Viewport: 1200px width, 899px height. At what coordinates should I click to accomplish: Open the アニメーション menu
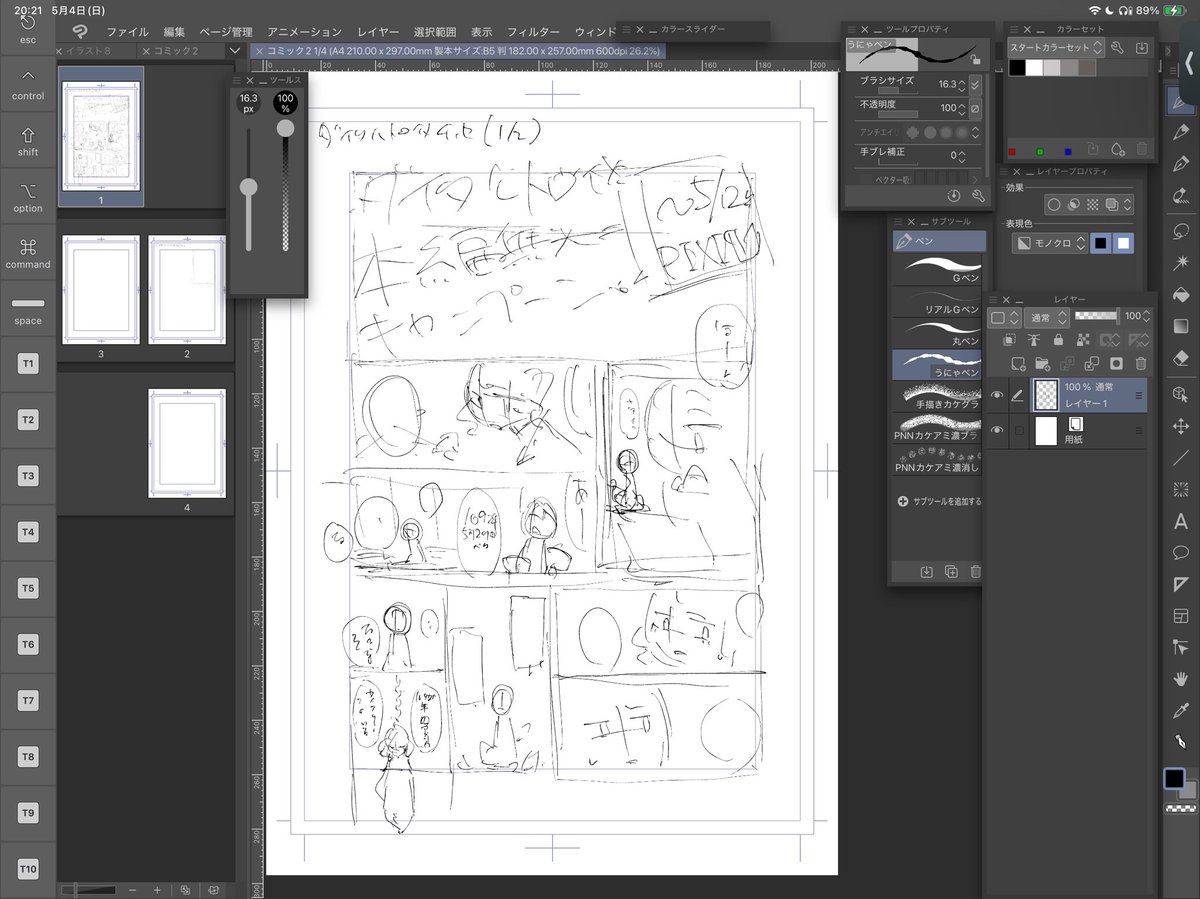point(304,32)
